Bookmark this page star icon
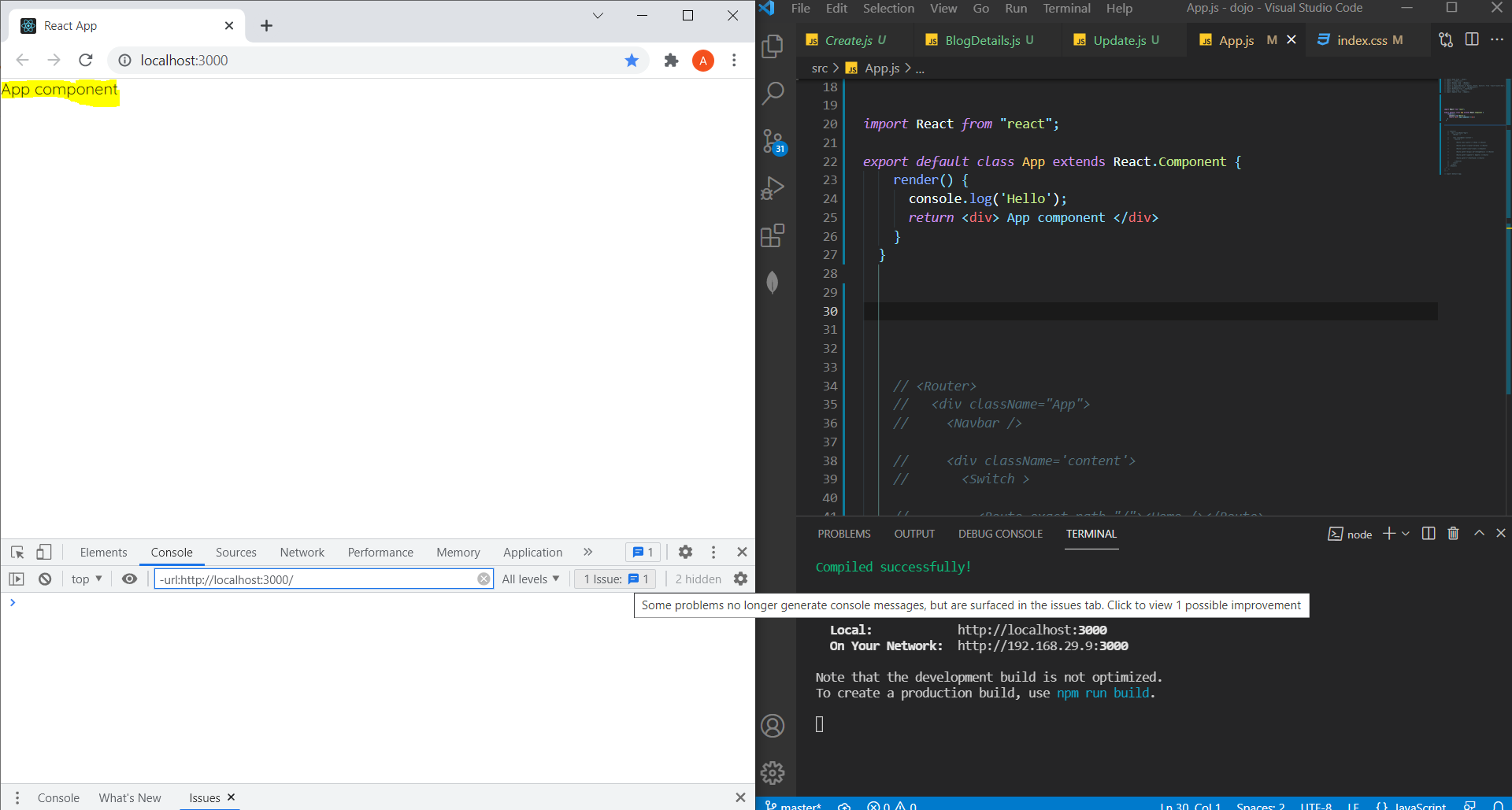 click(x=632, y=60)
